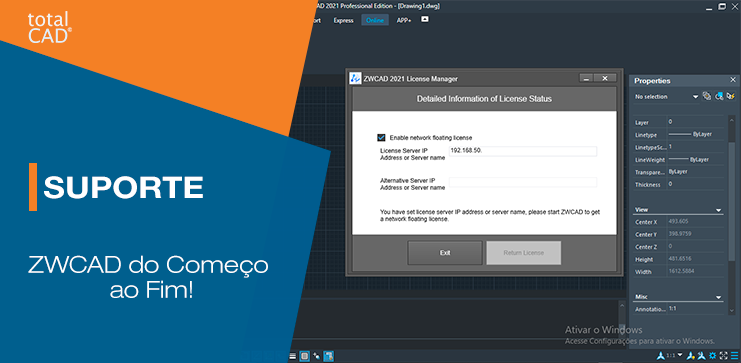741x363 pixels.
Task: Click the full screen (clean screen) icon in status bar
Action: 724,355
